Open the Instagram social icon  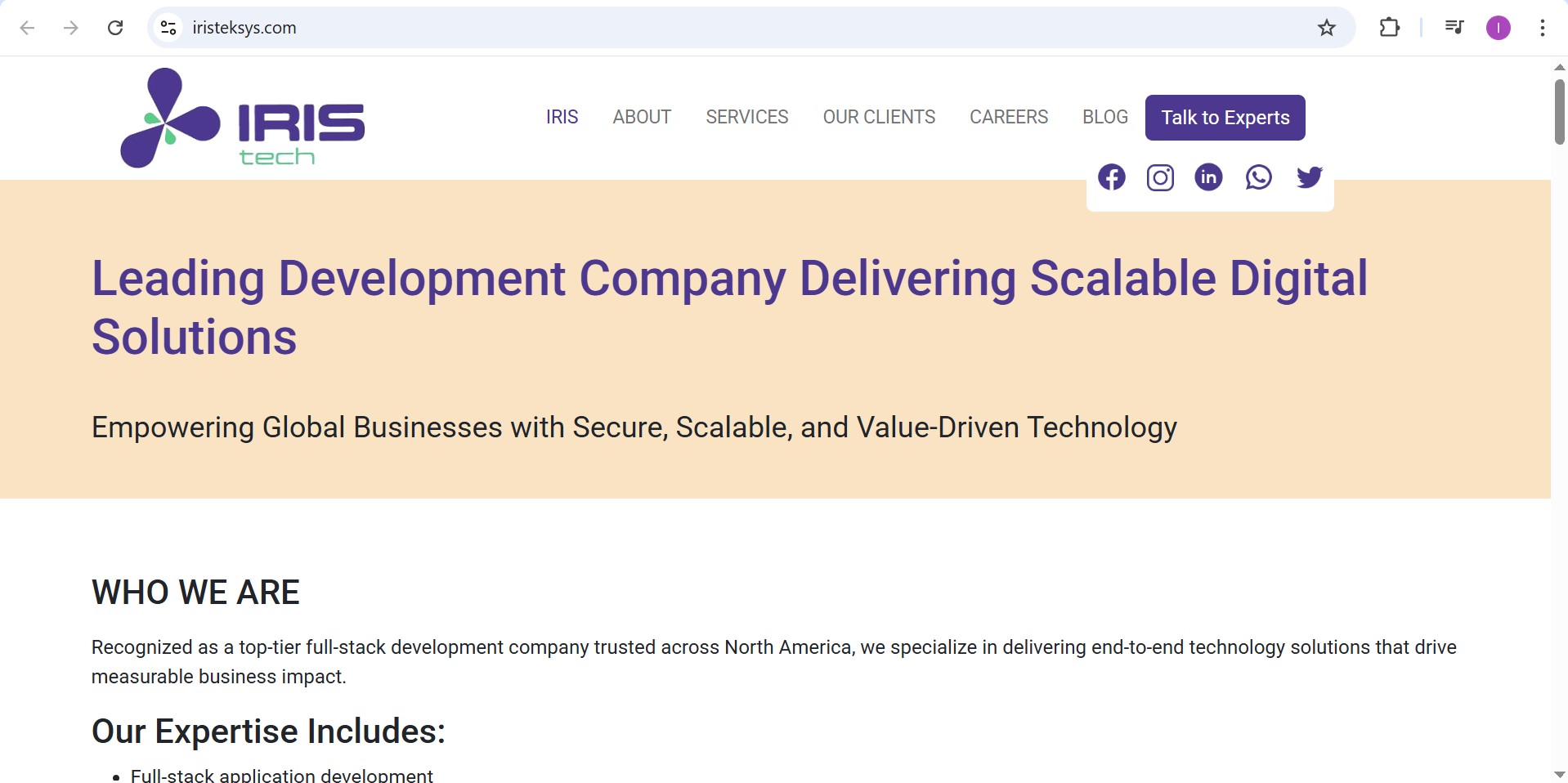tap(1160, 177)
